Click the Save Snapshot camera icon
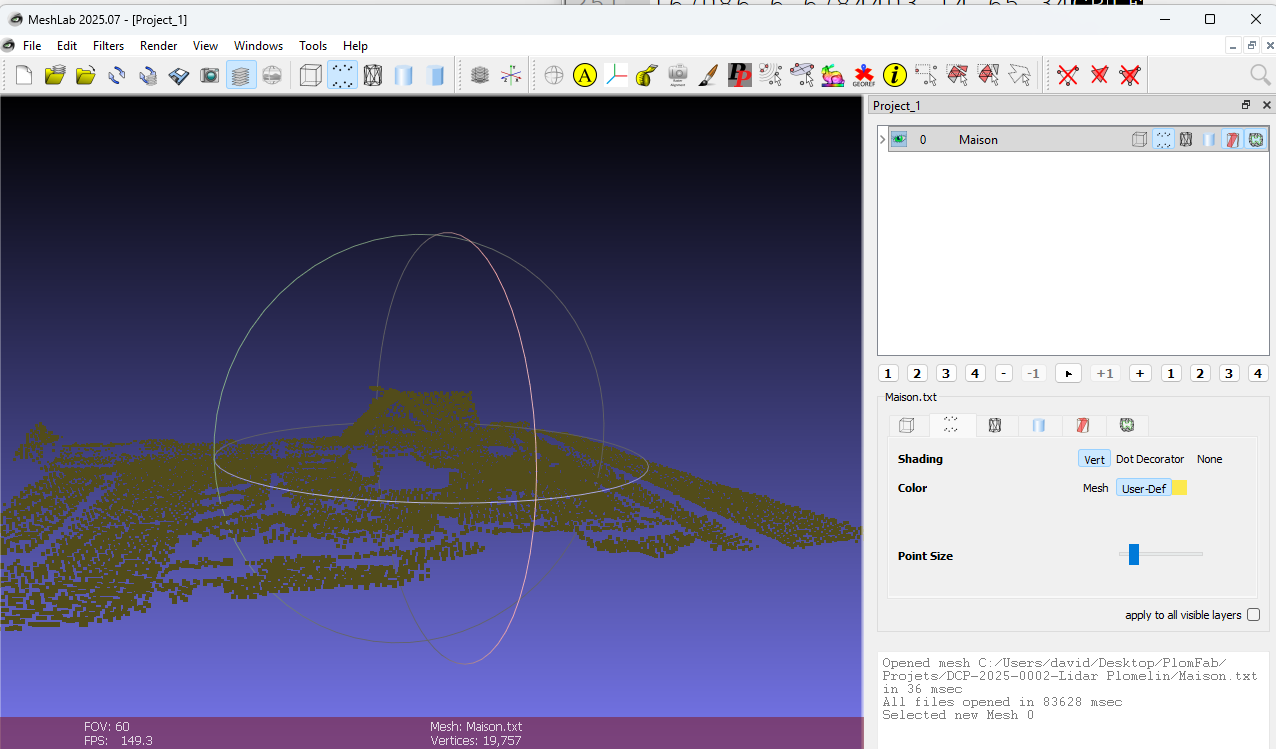The width and height of the screenshot is (1276, 749). tap(209, 75)
